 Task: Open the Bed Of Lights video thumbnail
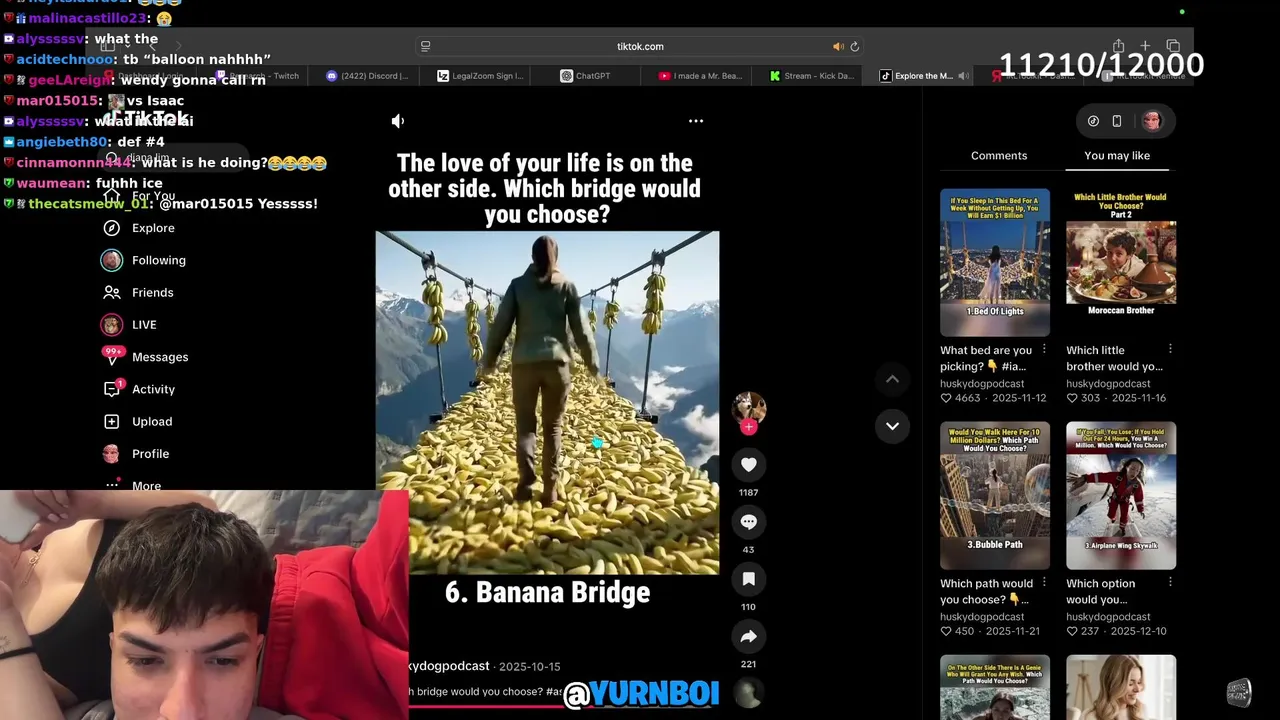point(995,262)
